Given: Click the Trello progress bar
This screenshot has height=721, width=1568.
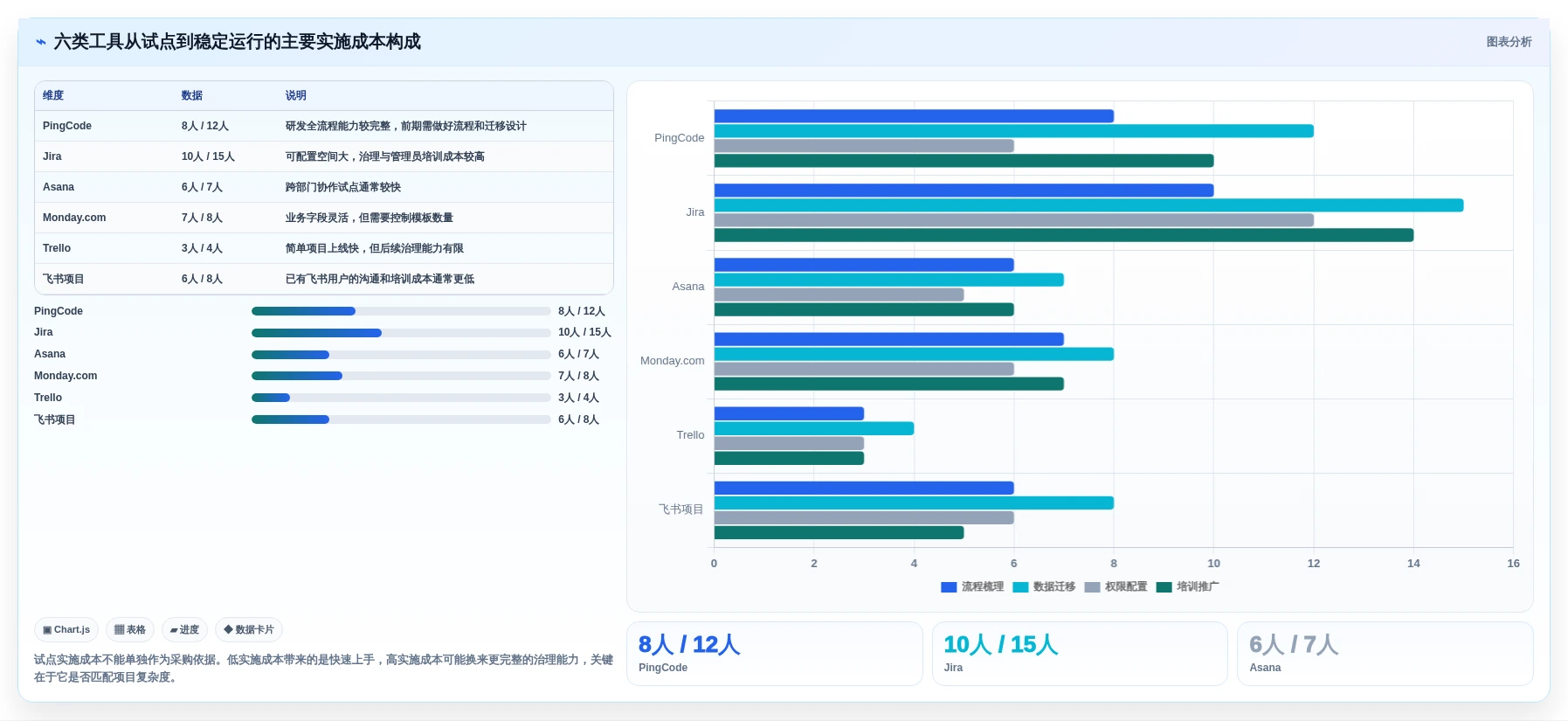Looking at the screenshot, I should (x=401, y=398).
